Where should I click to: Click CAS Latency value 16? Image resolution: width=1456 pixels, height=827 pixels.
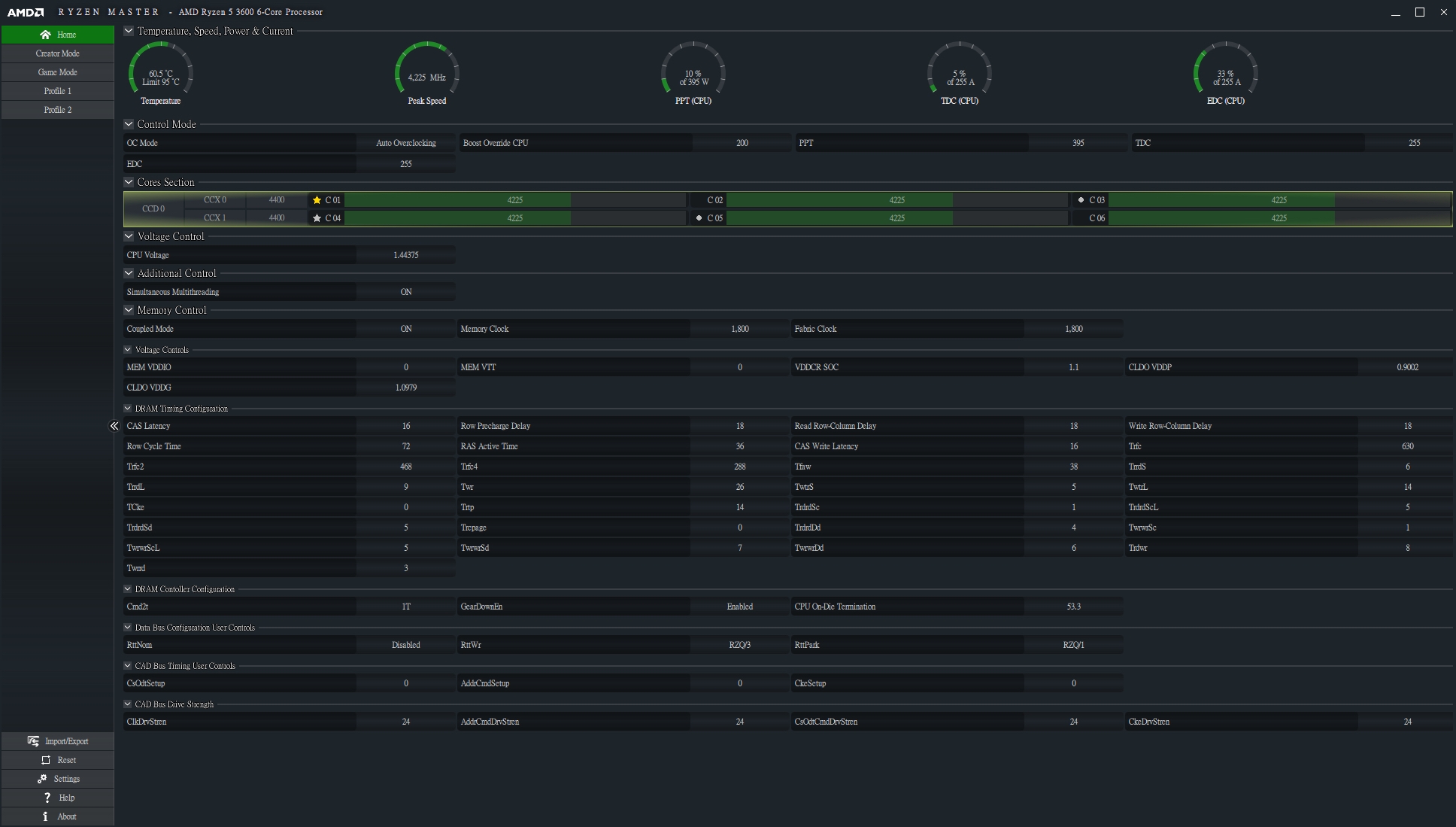(x=406, y=426)
